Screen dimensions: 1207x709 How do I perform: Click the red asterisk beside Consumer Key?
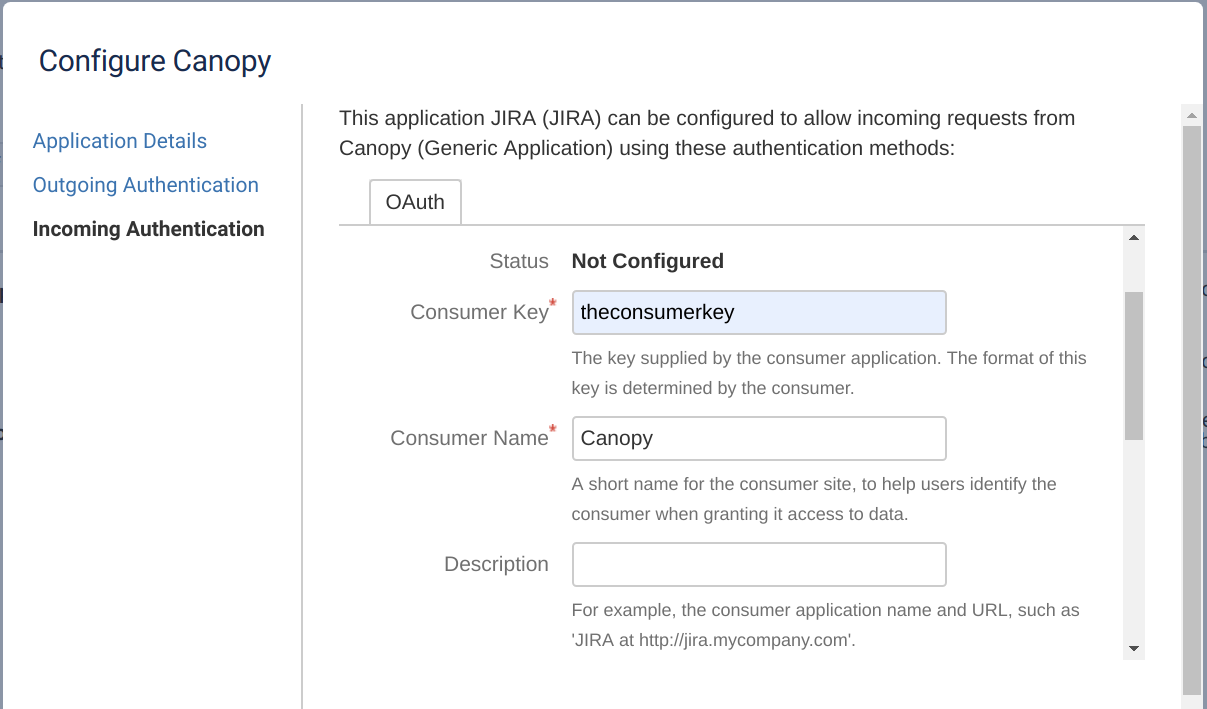(552, 302)
